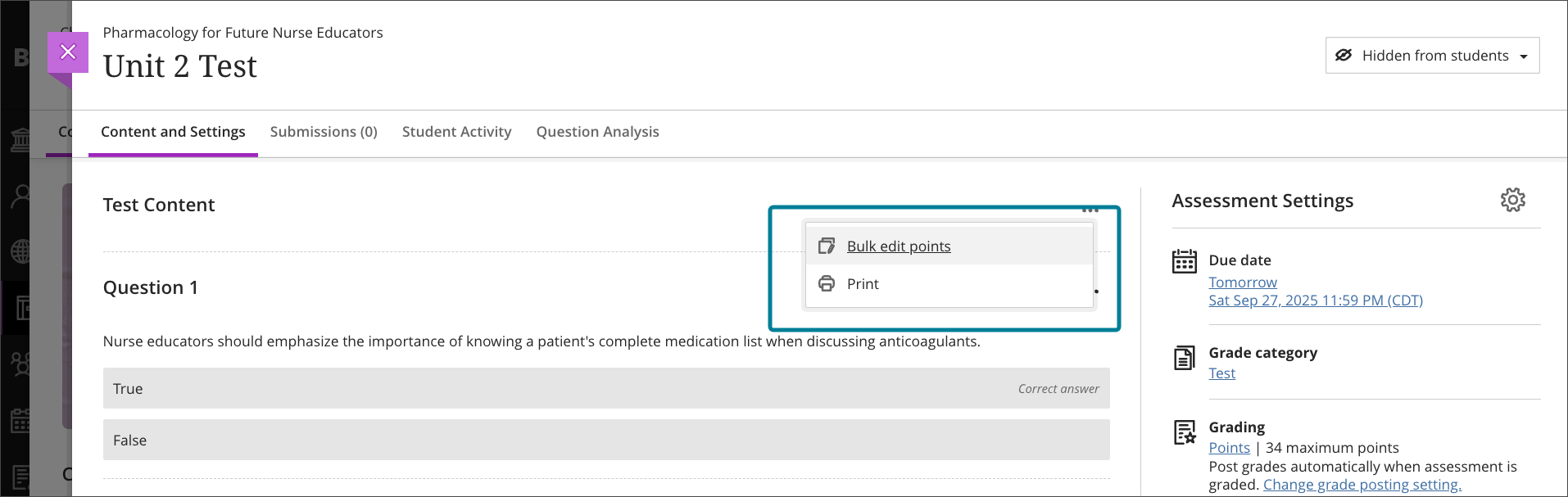
Task: Open Assessment Settings gear icon
Action: tap(1512, 200)
